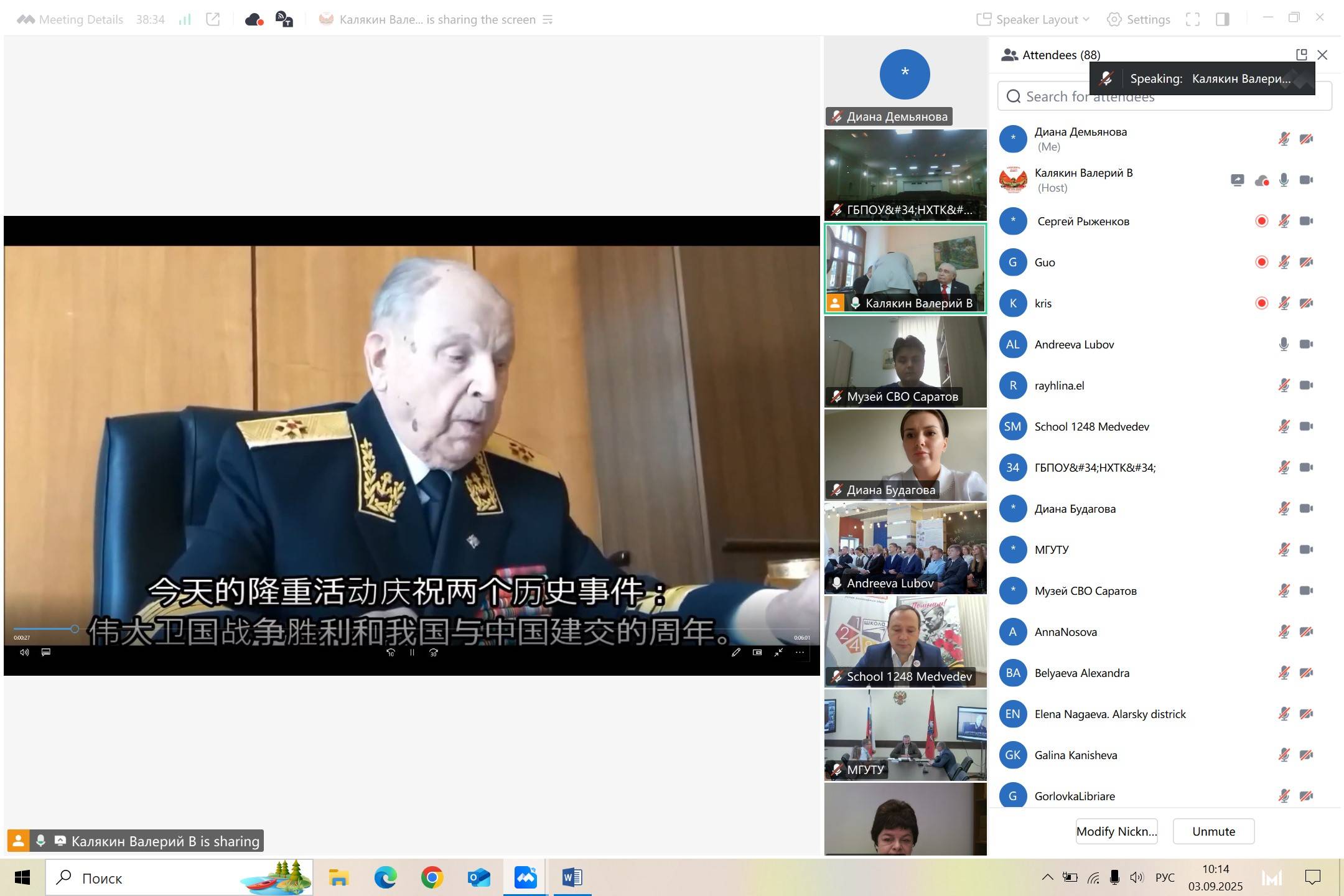This screenshot has width=1344, height=896.
Task: Click the Unmute button
Action: (x=1213, y=831)
